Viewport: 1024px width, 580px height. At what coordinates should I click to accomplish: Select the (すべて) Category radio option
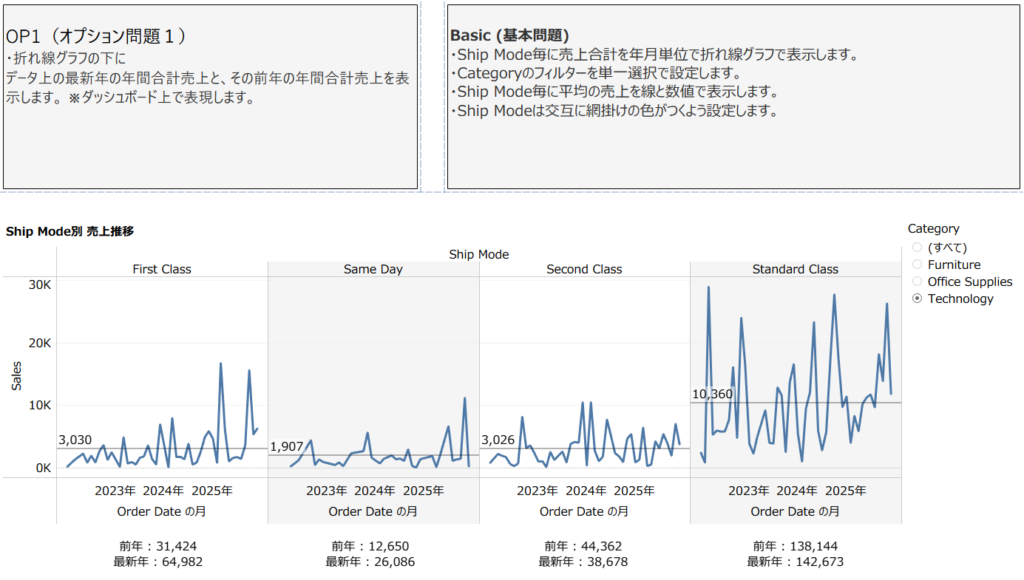[x=918, y=248]
